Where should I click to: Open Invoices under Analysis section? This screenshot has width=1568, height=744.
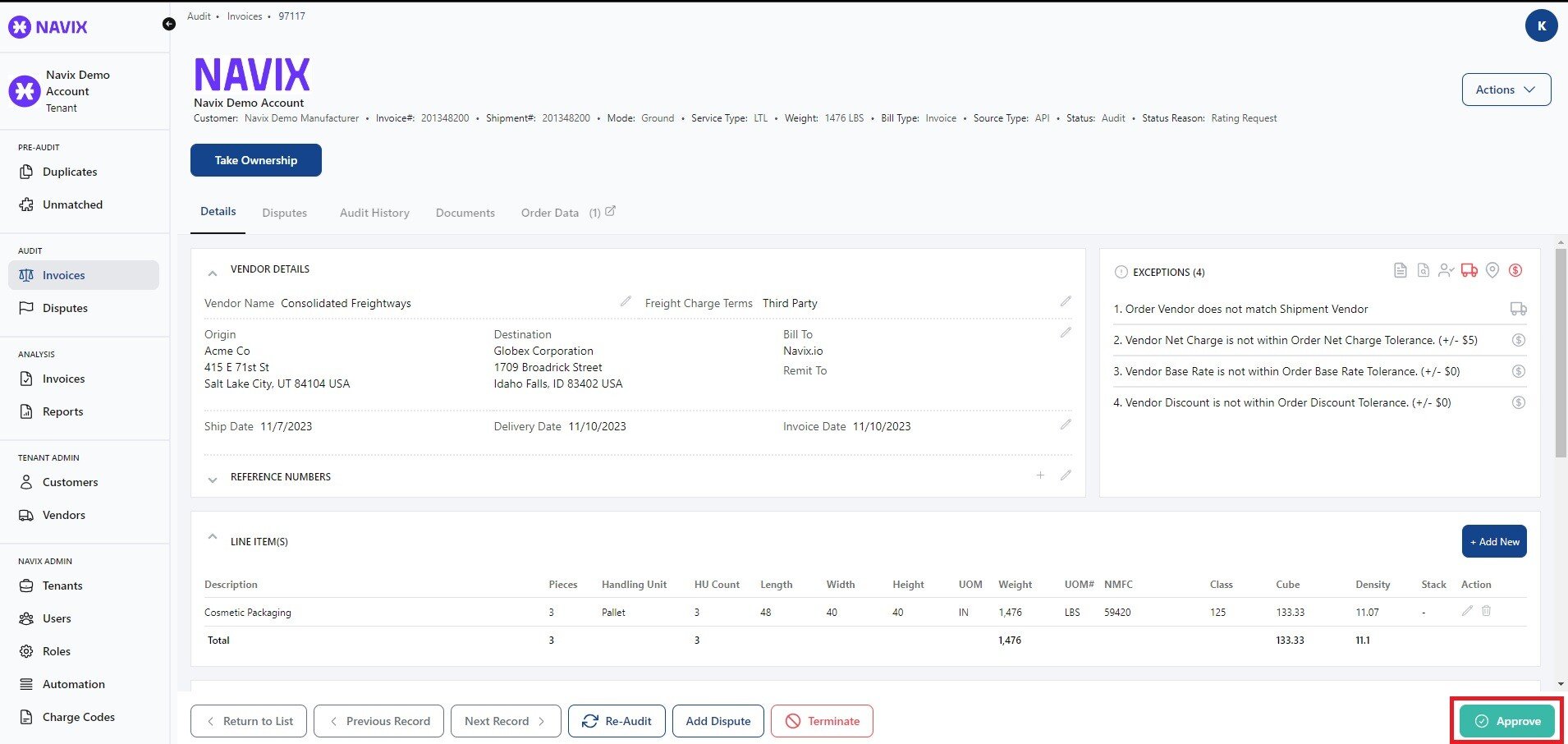(x=84, y=379)
